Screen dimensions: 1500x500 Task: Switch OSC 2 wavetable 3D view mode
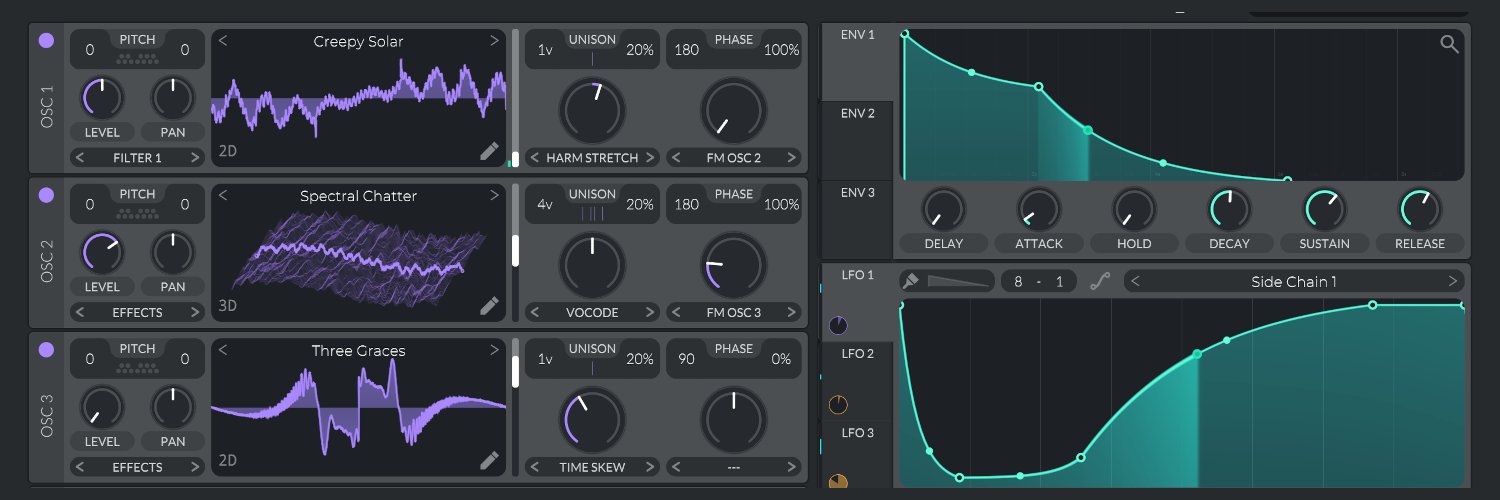(x=228, y=305)
